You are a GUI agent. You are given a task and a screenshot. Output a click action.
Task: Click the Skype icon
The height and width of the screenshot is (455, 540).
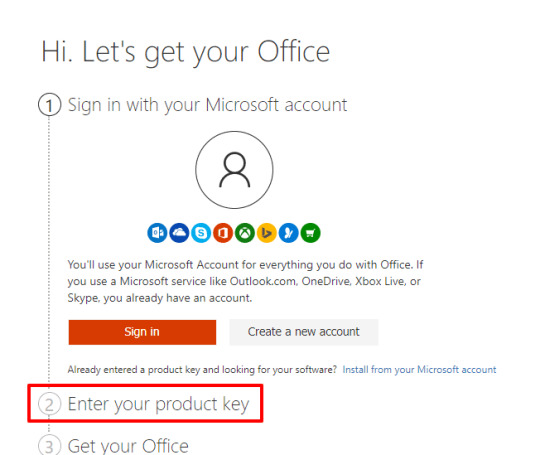coord(201,233)
